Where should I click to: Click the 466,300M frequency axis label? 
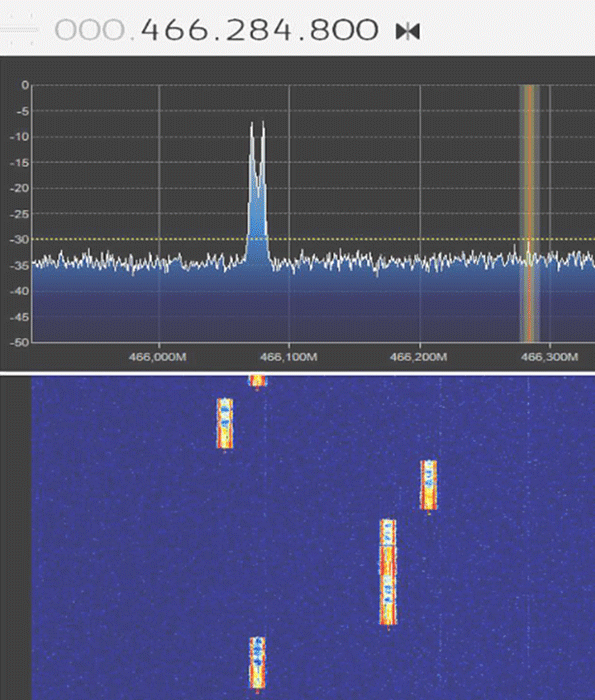[549, 357]
